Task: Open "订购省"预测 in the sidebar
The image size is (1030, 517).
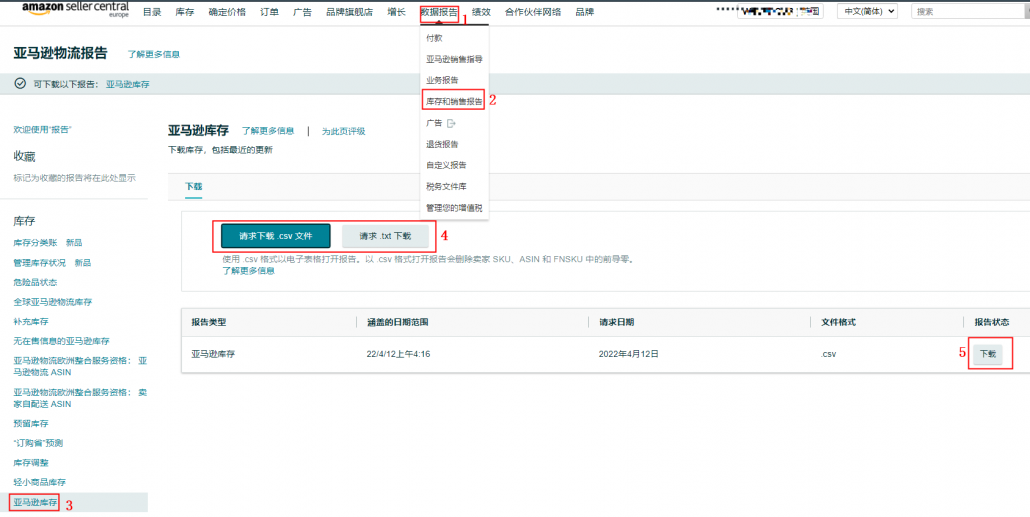Action: (38, 443)
